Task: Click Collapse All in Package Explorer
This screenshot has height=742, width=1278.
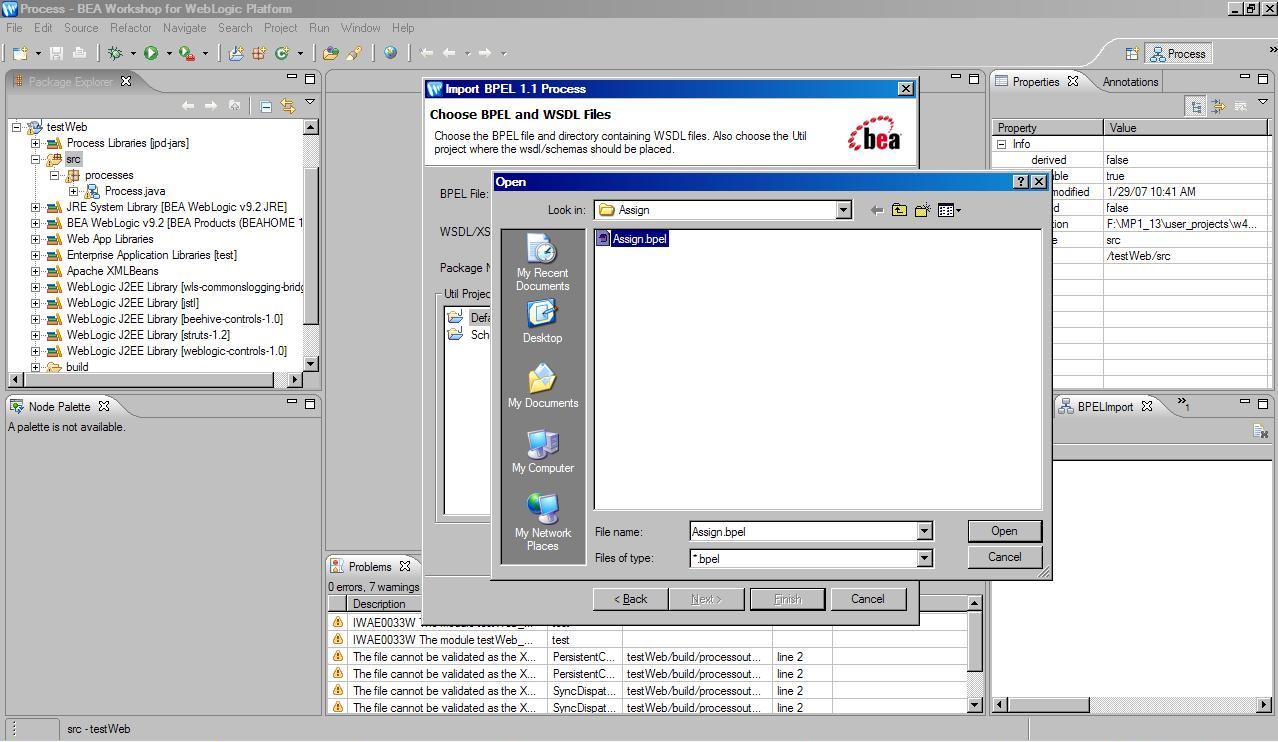Action: click(266, 105)
